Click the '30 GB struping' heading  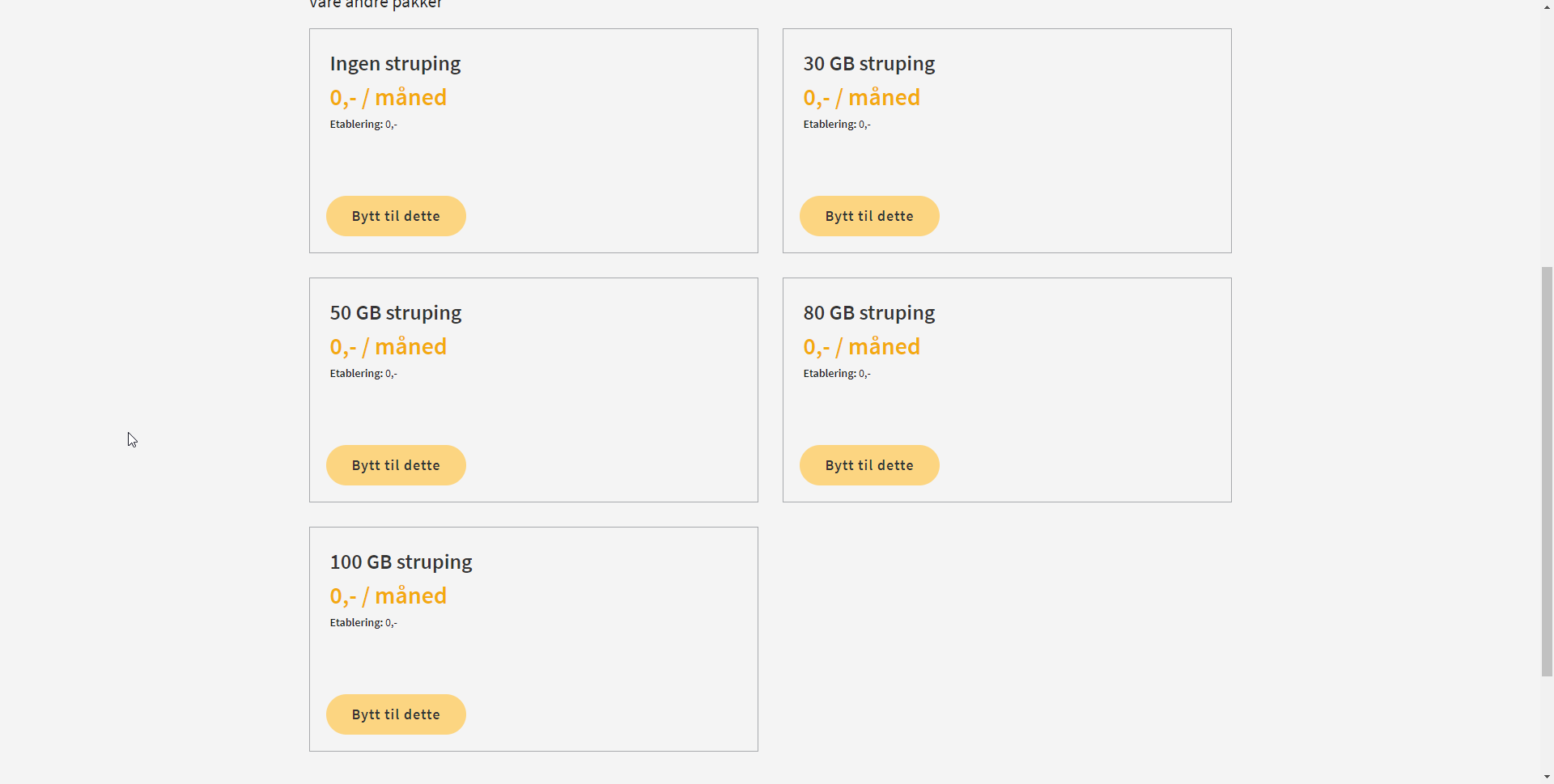(868, 64)
